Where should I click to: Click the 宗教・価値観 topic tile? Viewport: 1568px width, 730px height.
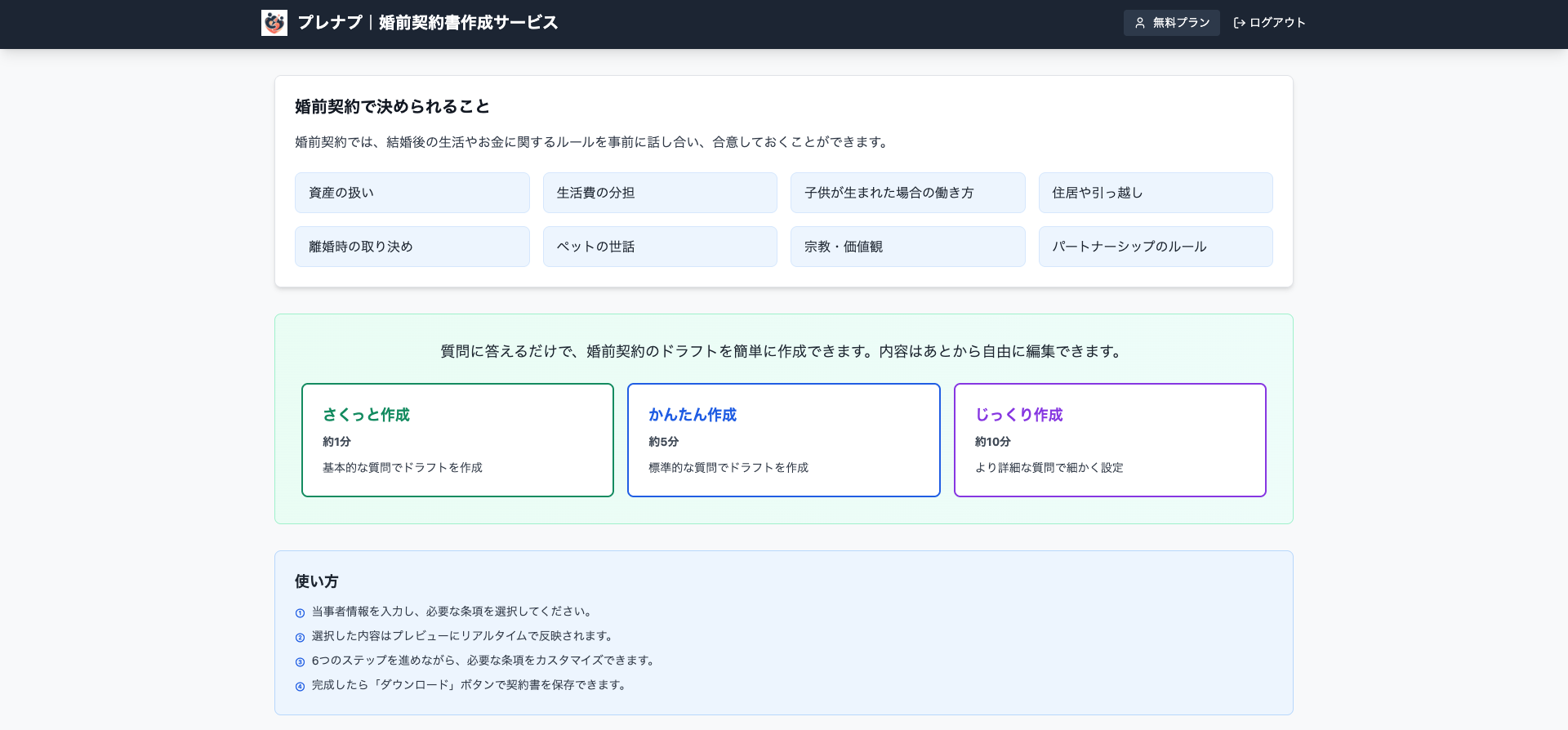pyautogui.click(x=908, y=247)
